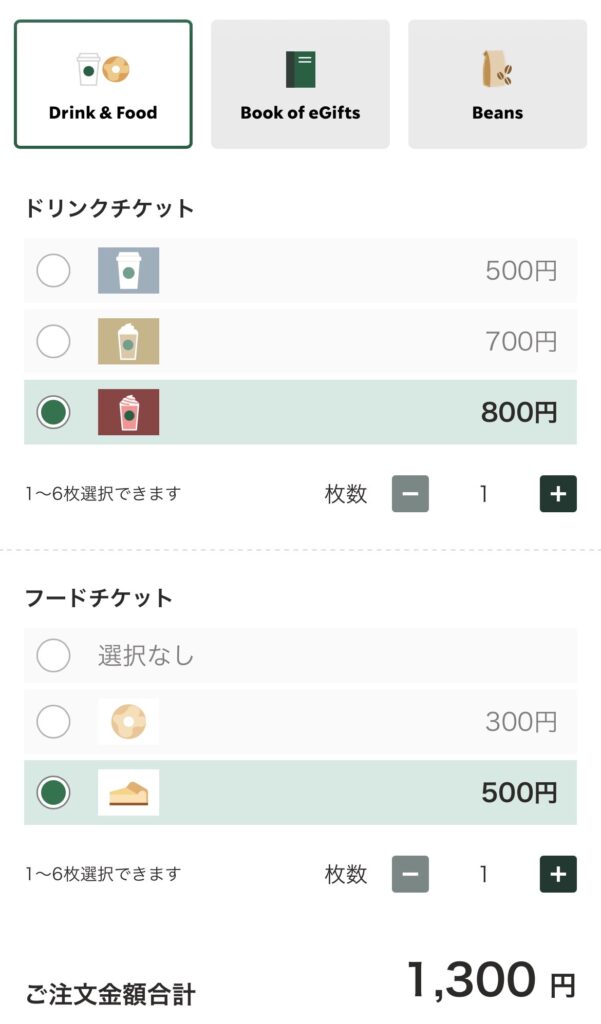Choose the 700円 drink ticket radio button
601x1024 pixels.
[x=53, y=341]
